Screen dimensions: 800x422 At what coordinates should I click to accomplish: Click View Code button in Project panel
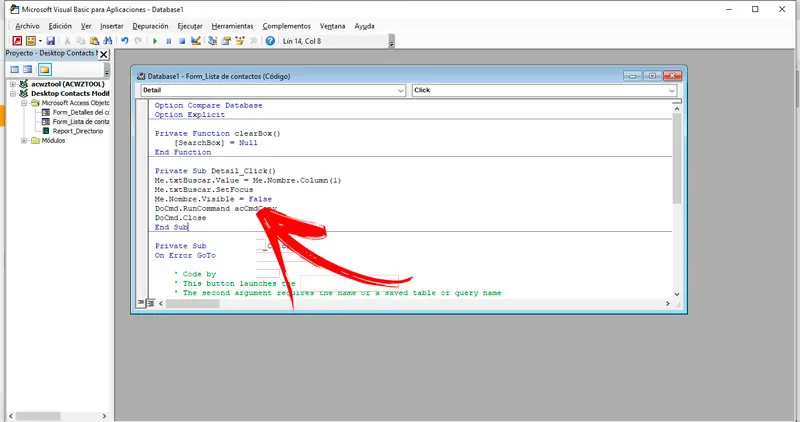tap(14, 70)
